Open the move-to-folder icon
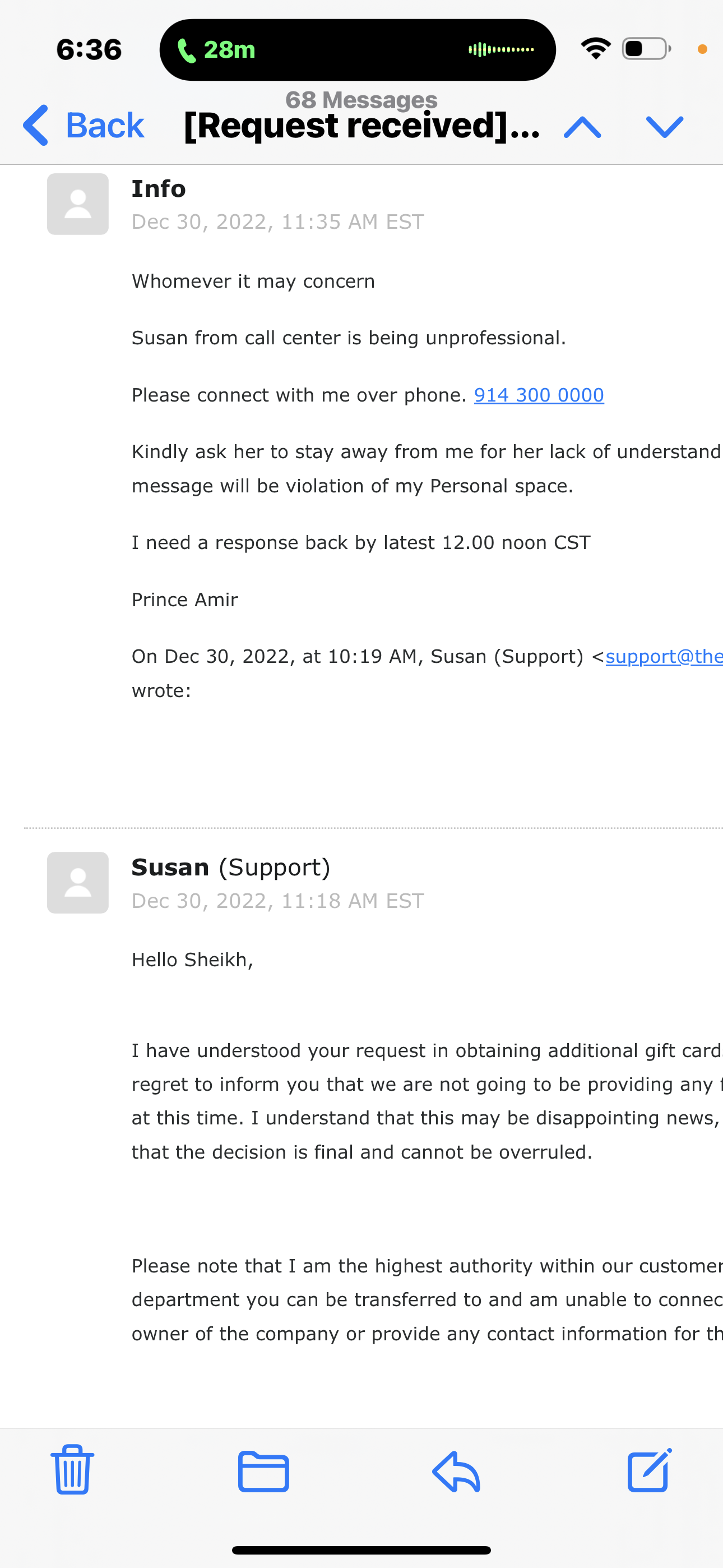Viewport: 723px width, 1568px height. 263,1472
